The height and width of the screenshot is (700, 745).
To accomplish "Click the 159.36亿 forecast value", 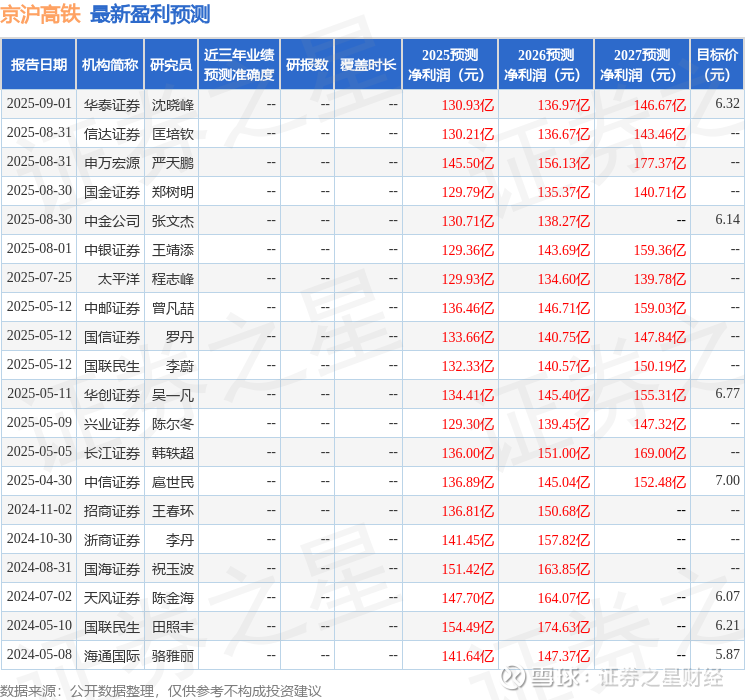I will point(659,249).
